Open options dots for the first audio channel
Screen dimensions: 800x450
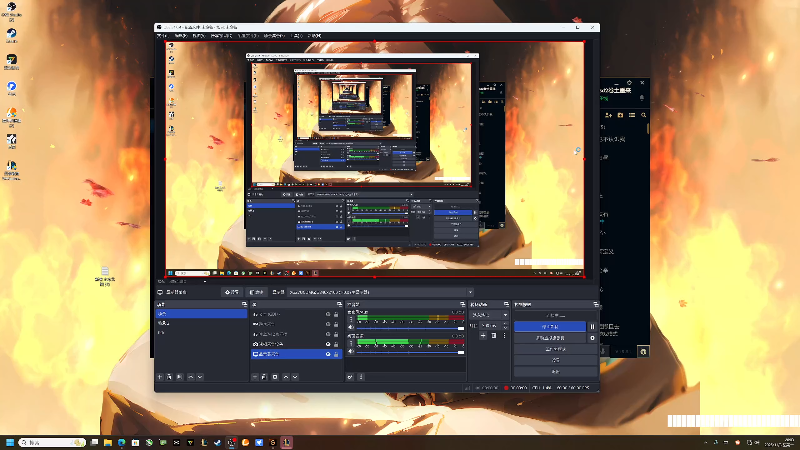[x=351, y=319]
